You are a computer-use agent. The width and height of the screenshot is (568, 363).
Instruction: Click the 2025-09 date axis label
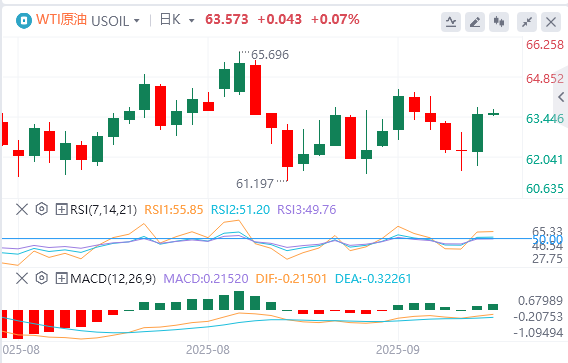pos(398,350)
